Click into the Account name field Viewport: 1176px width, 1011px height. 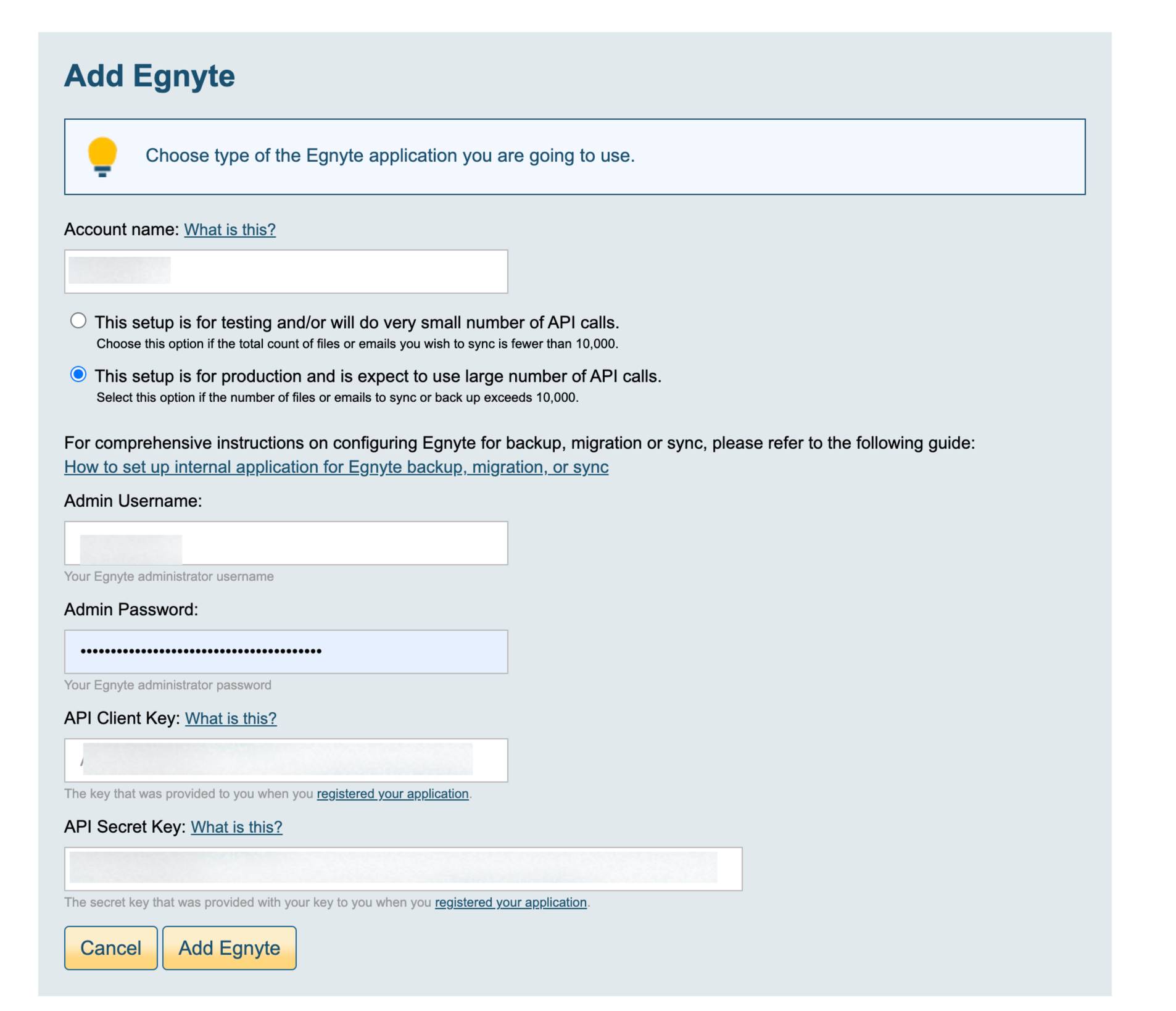(286, 272)
